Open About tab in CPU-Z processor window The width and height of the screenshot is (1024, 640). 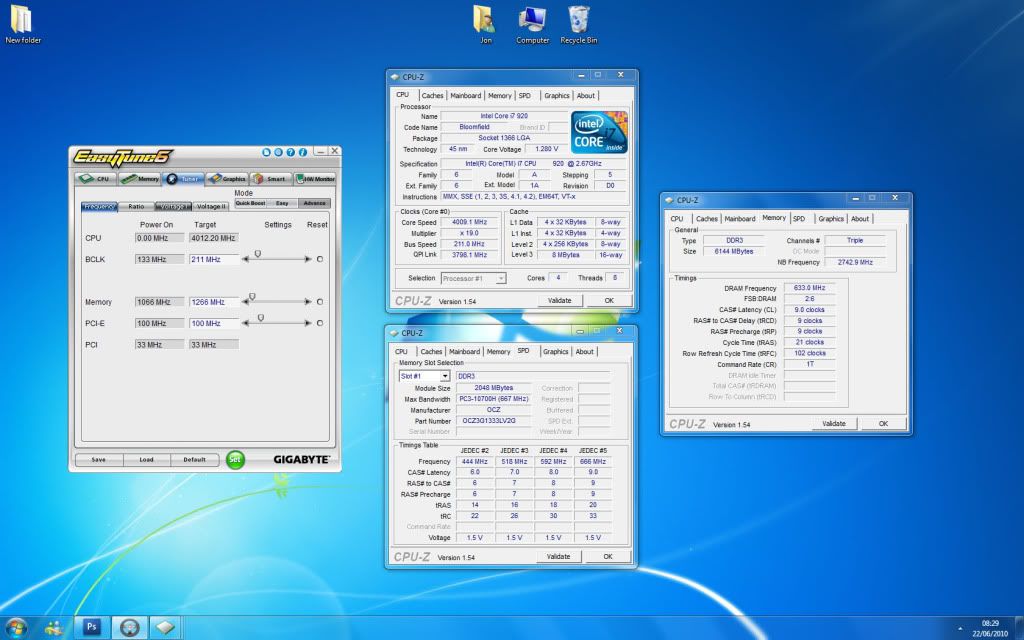click(586, 95)
